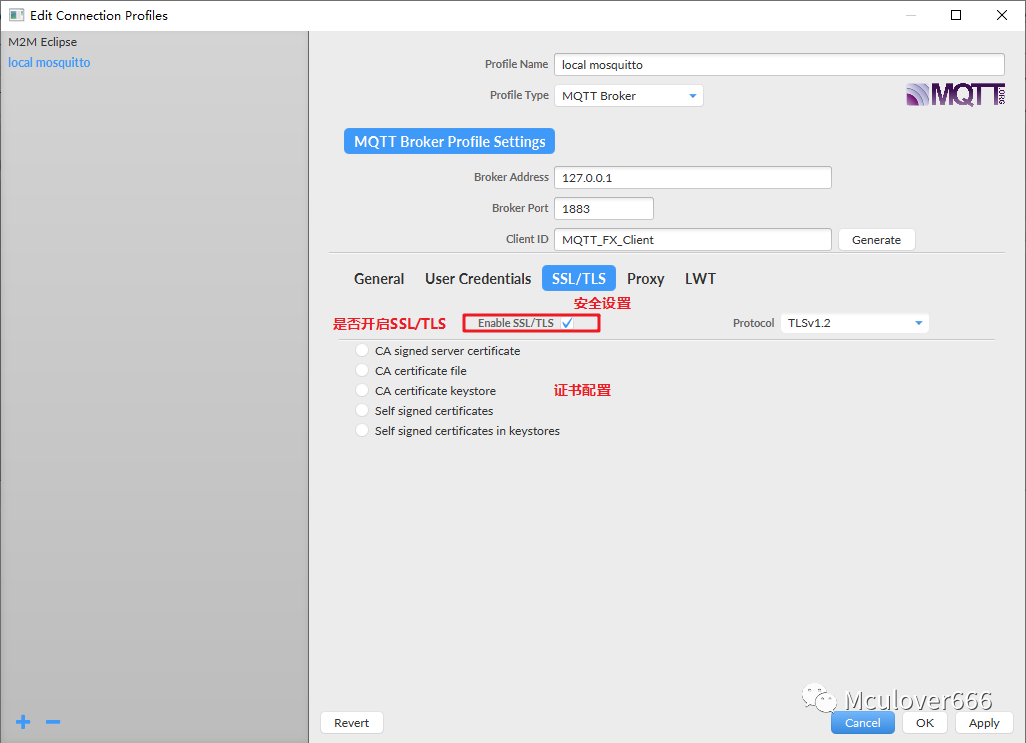Focus the Client ID field
The height and width of the screenshot is (743, 1026).
pos(692,240)
